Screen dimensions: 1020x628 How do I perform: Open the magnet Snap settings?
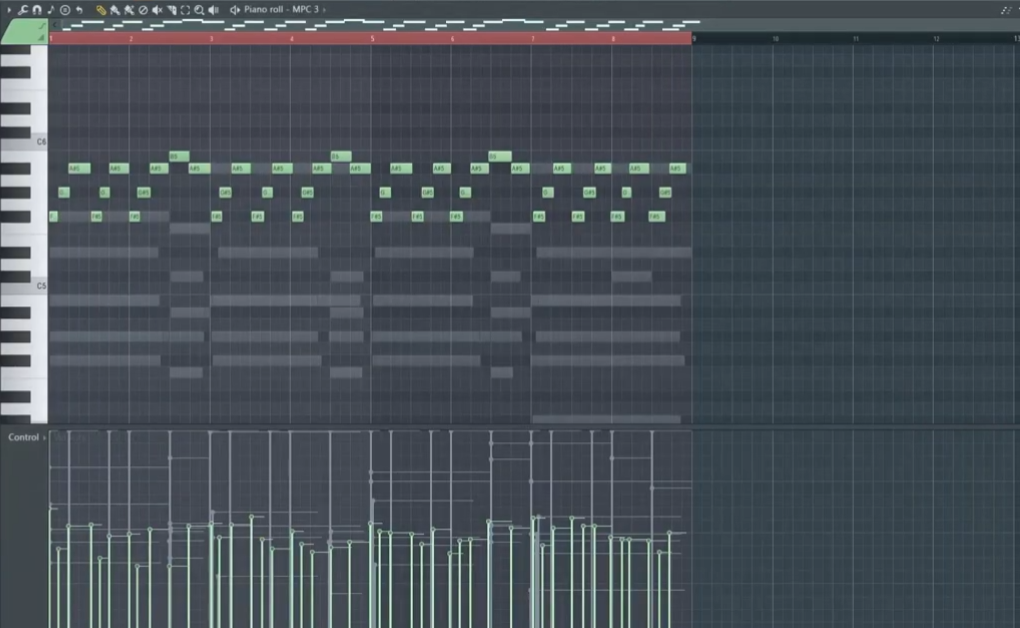coord(37,10)
